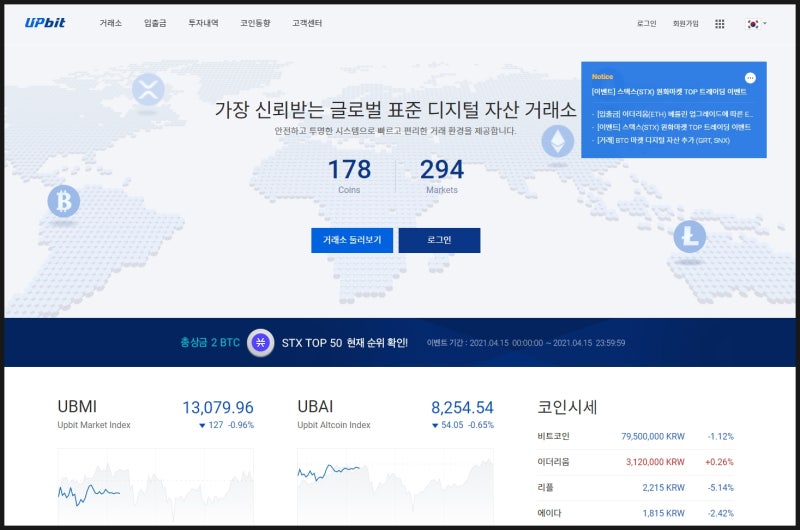The image size is (800, 530).
Task: Click the UBMI value 13,079.96
Action: [218, 408]
